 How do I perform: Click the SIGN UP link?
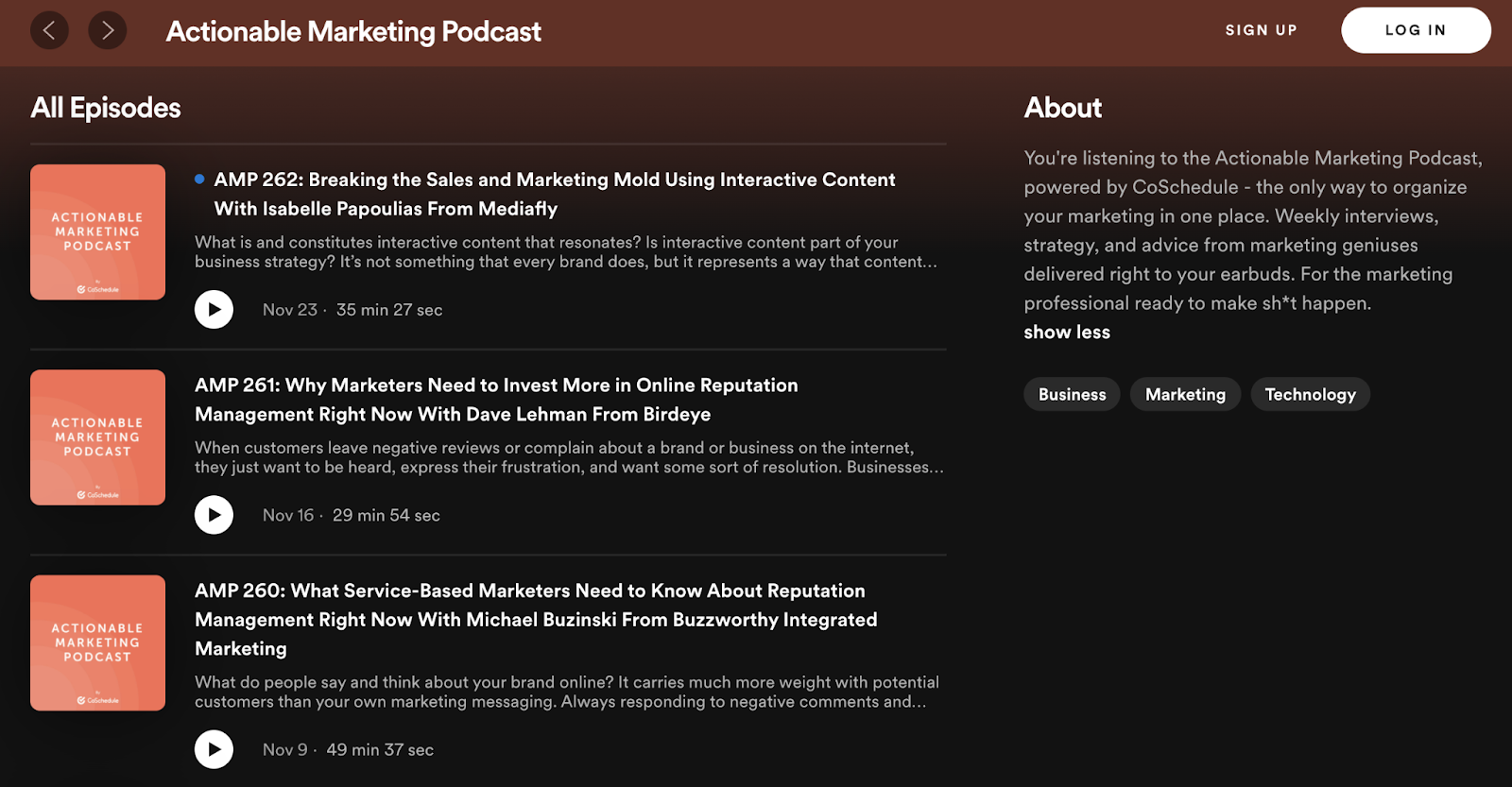pyautogui.click(x=1261, y=30)
